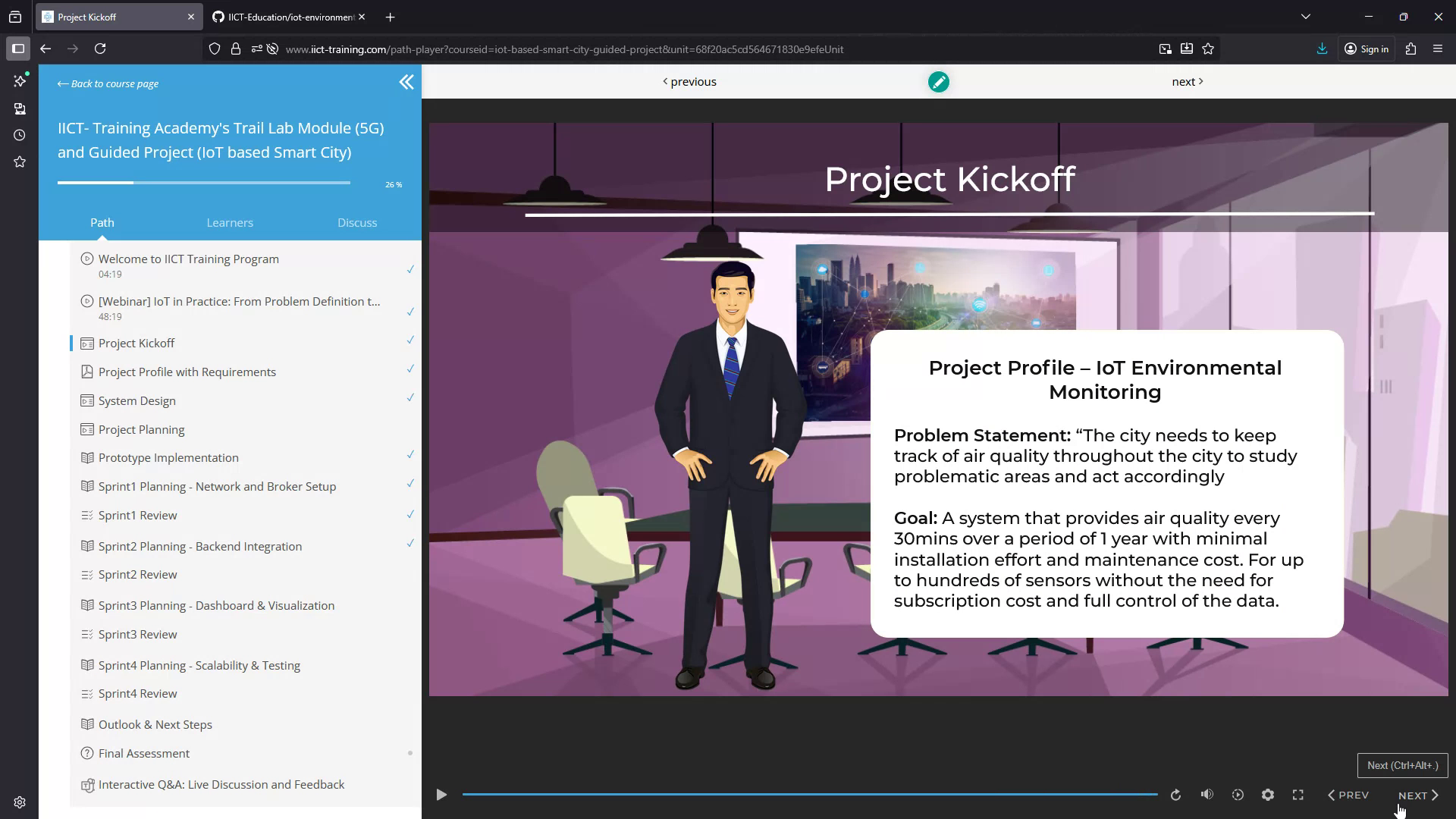Toggle tracking protection shield for this site

215,49
